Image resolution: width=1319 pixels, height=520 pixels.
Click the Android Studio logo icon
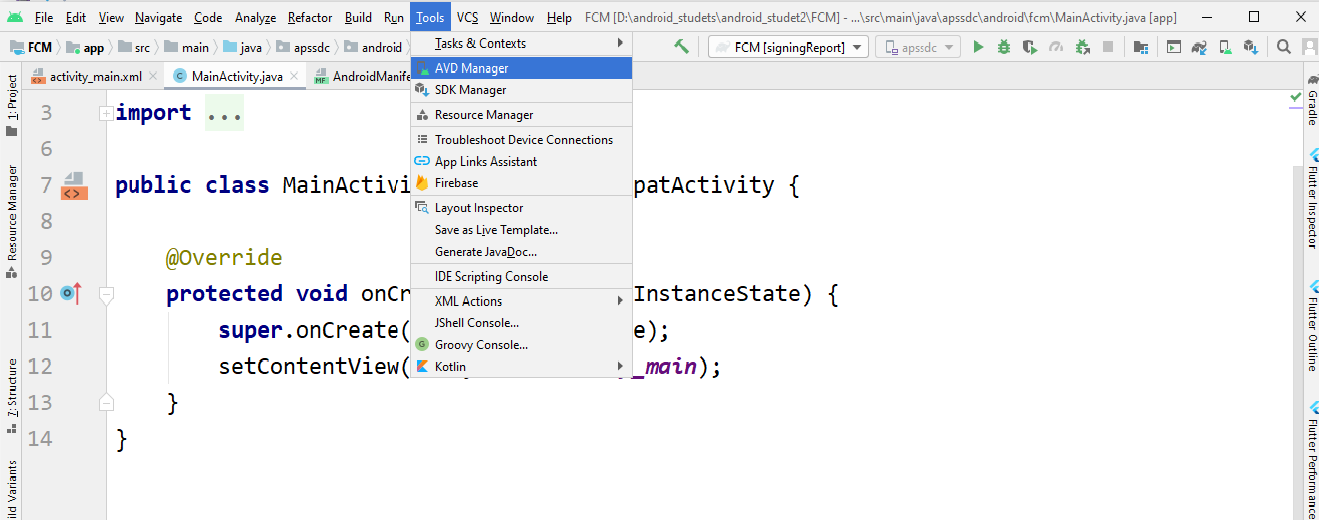[15, 17]
